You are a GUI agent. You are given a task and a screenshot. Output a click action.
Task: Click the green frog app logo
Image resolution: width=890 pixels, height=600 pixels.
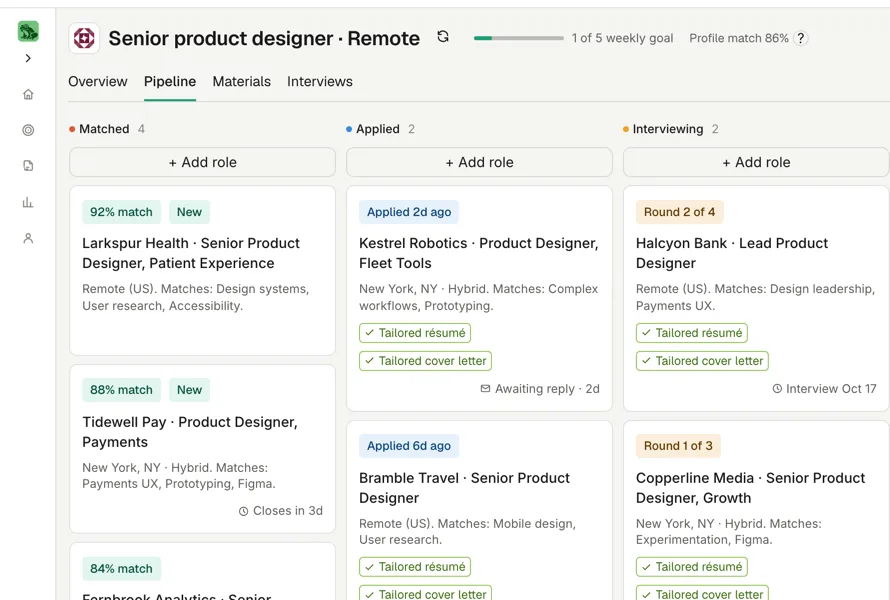pos(28,31)
